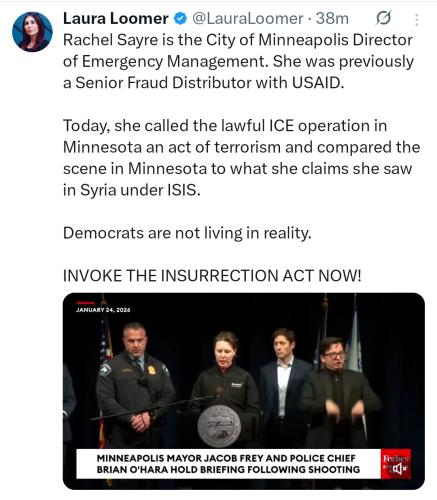Click the Grok slashed-circle icon
The height and width of the screenshot is (500, 437).
tap(383, 18)
